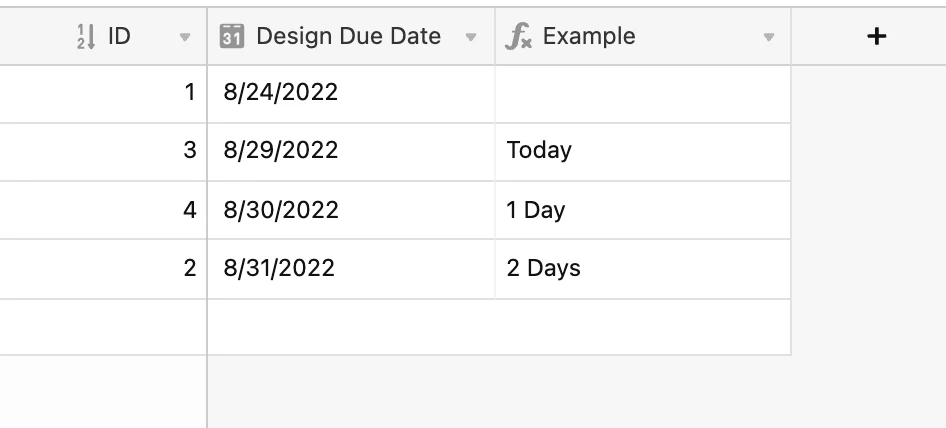Select the 8/29/2022 date cell
Screen dimensions: 946x428
coord(351,152)
